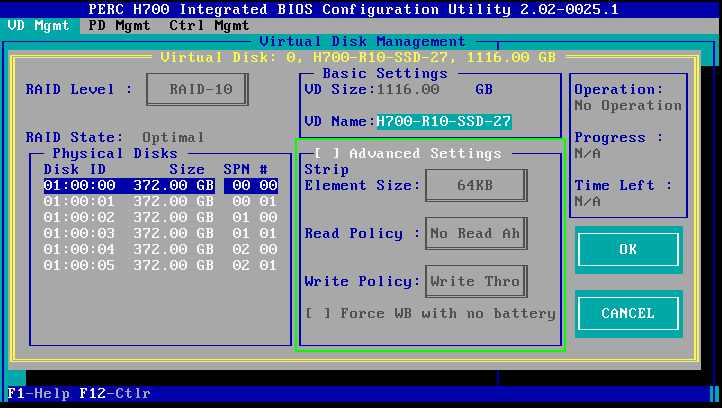Click the F1-Help hint in status bar
The width and height of the screenshot is (722, 408).
pos(39,394)
